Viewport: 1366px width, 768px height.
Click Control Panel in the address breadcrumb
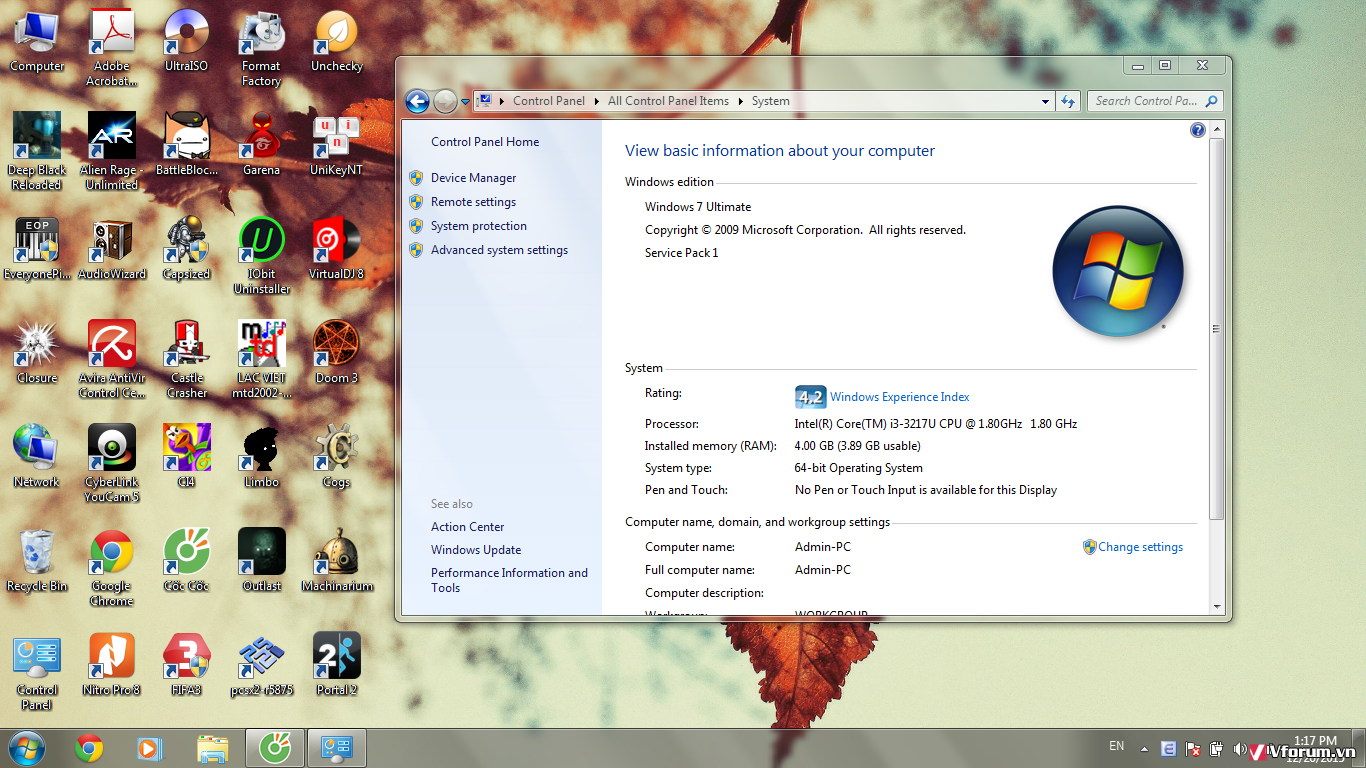(x=548, y=101)
